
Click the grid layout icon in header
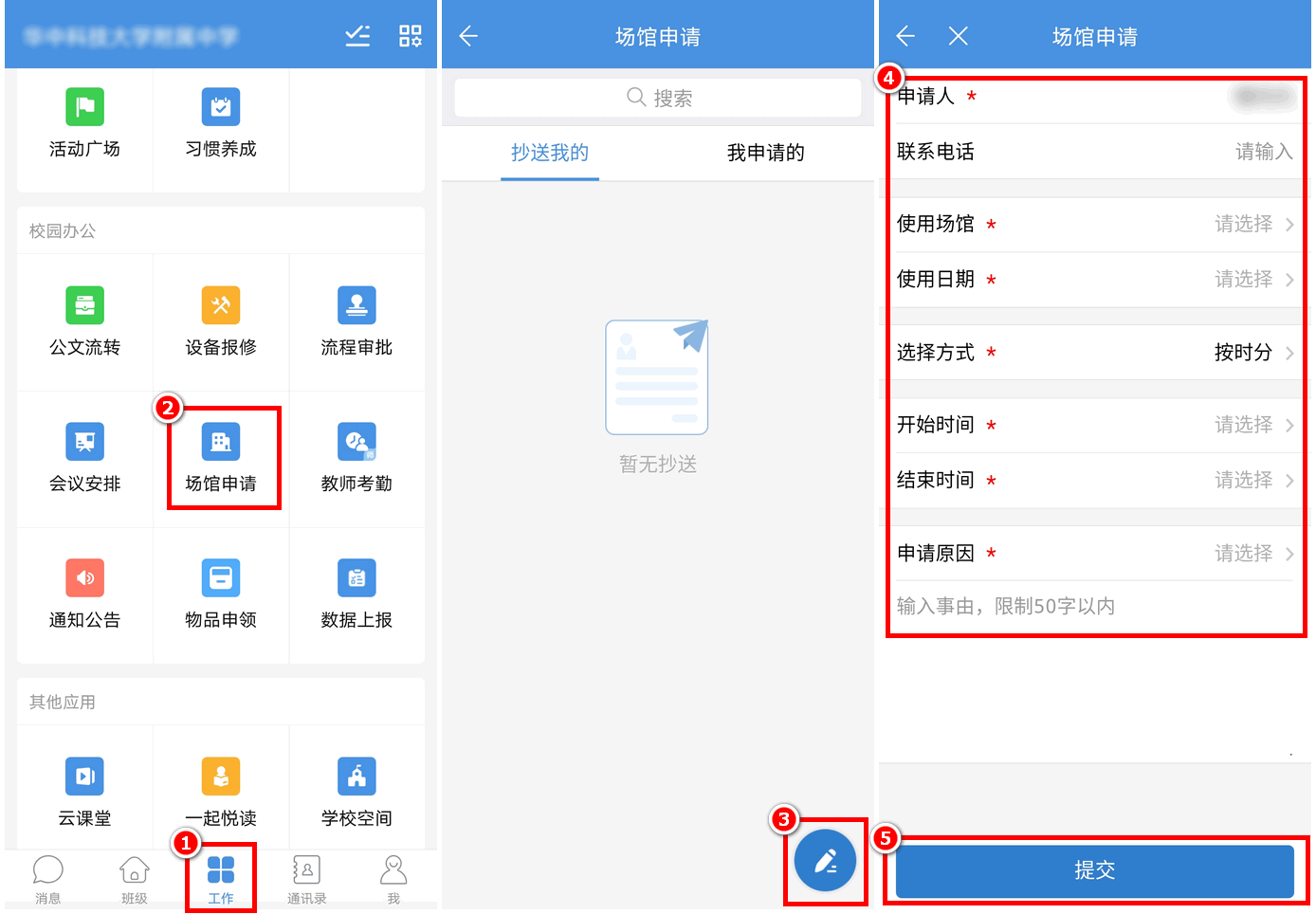(x=411, y=36)
